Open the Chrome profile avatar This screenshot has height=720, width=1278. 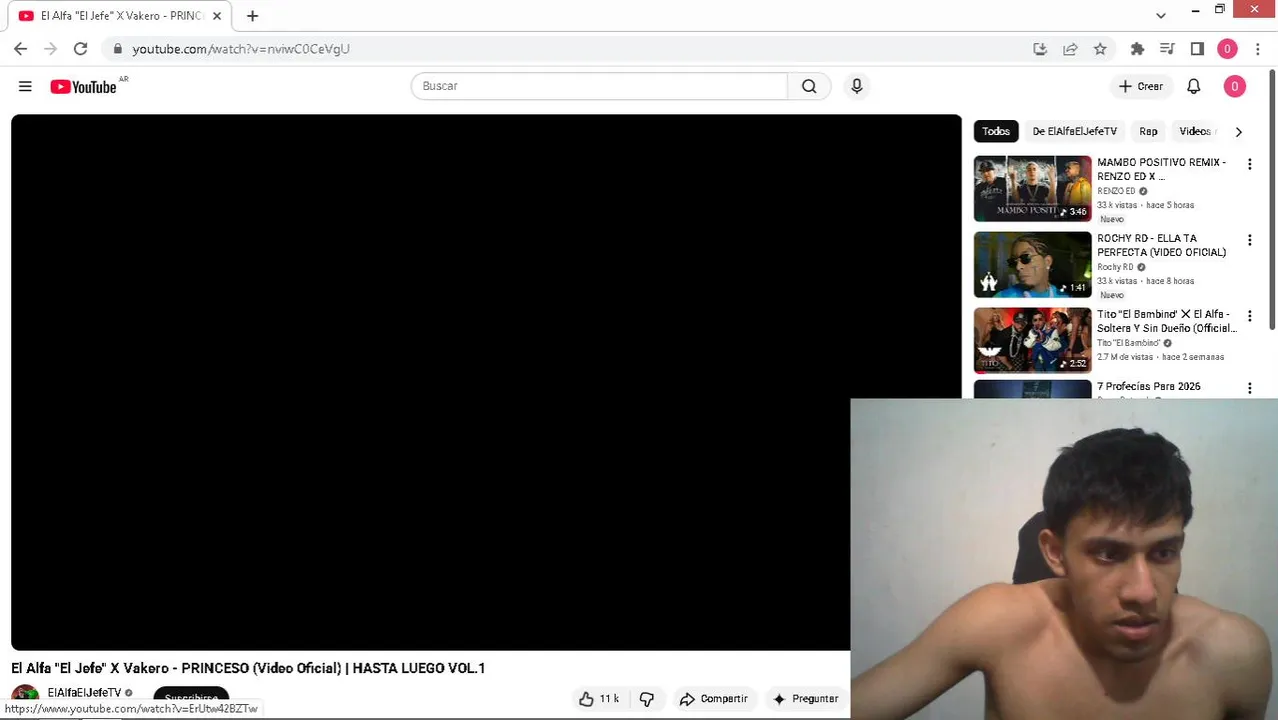coord(1227,48)
